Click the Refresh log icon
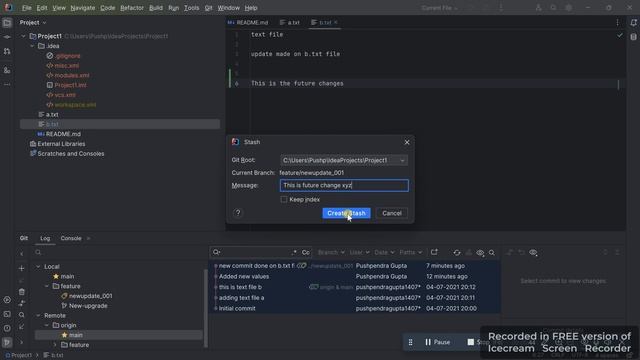 click(x=457, y=253)
